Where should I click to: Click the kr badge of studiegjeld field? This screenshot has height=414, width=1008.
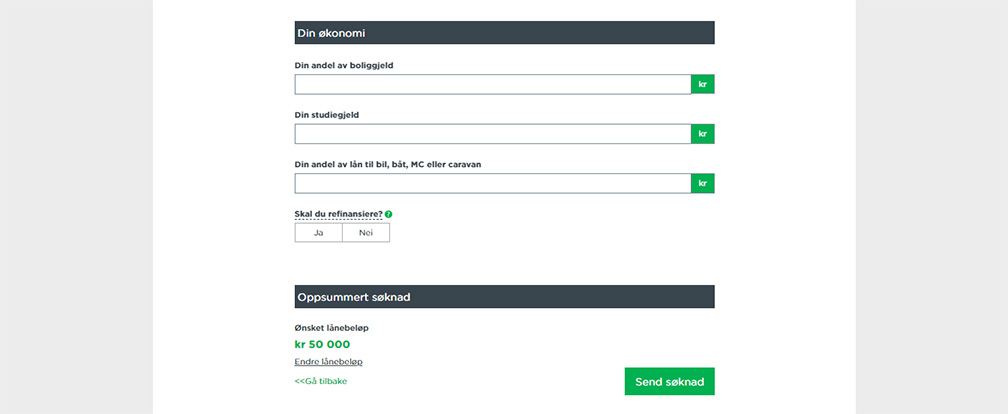tap(703, 134)
